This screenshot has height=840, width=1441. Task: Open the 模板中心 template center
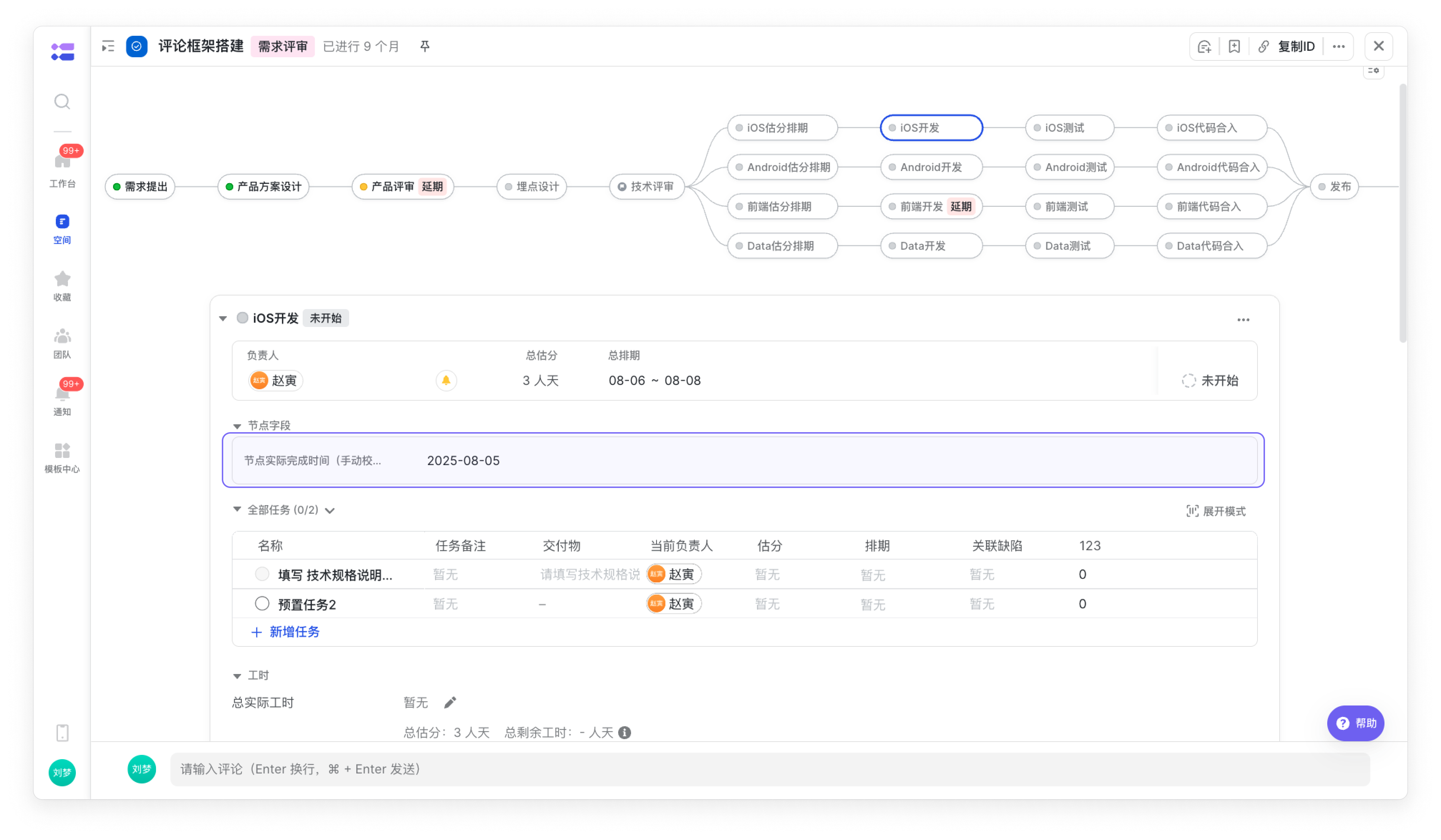click(62, 458)
